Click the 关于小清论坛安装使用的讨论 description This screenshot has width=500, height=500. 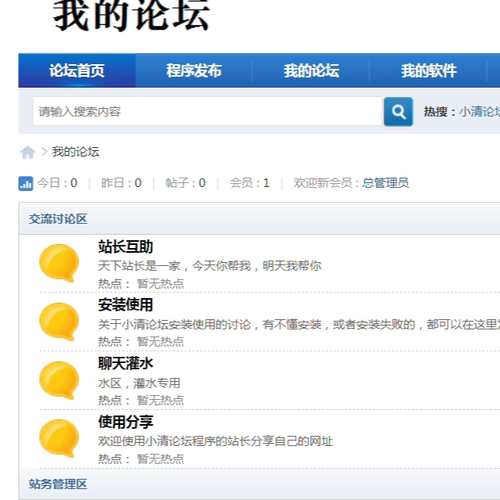(299, 324)
